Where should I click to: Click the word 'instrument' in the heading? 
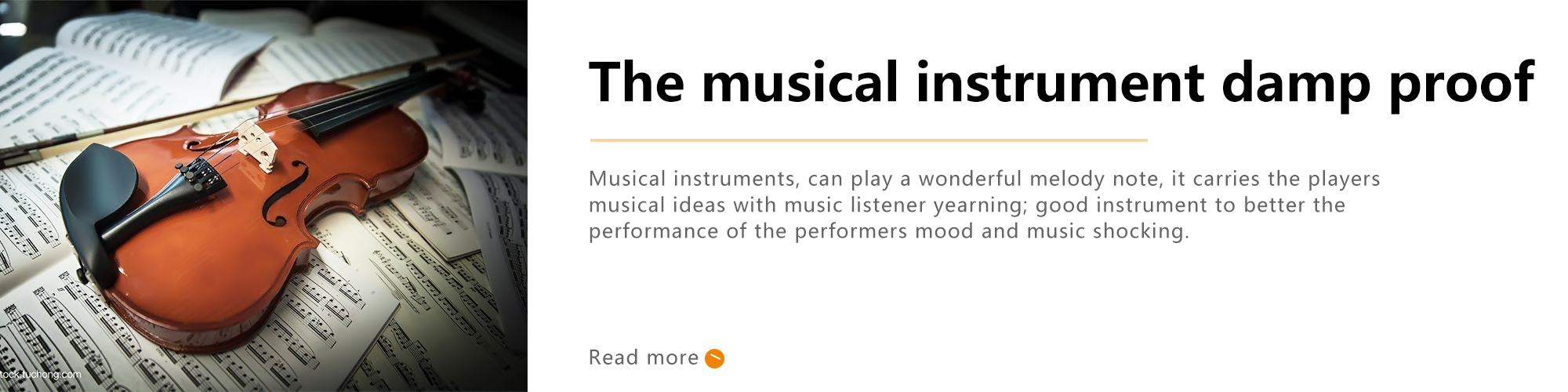coord(1060,82)
